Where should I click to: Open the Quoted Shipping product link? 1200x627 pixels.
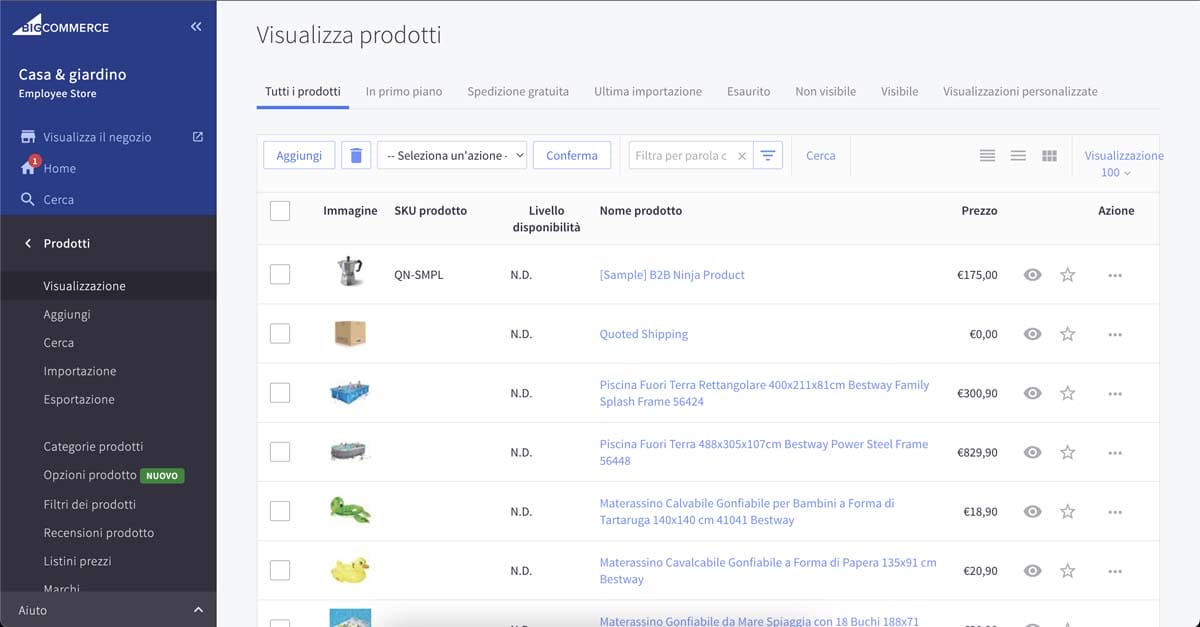(x=643, y=334)
